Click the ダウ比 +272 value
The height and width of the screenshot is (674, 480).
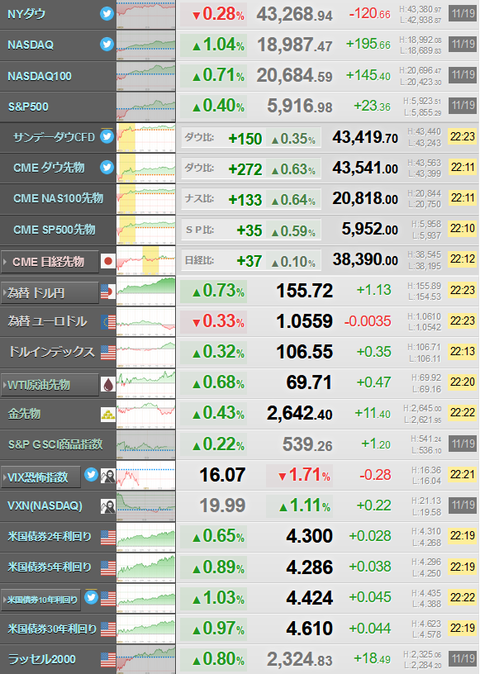(245, 169)
